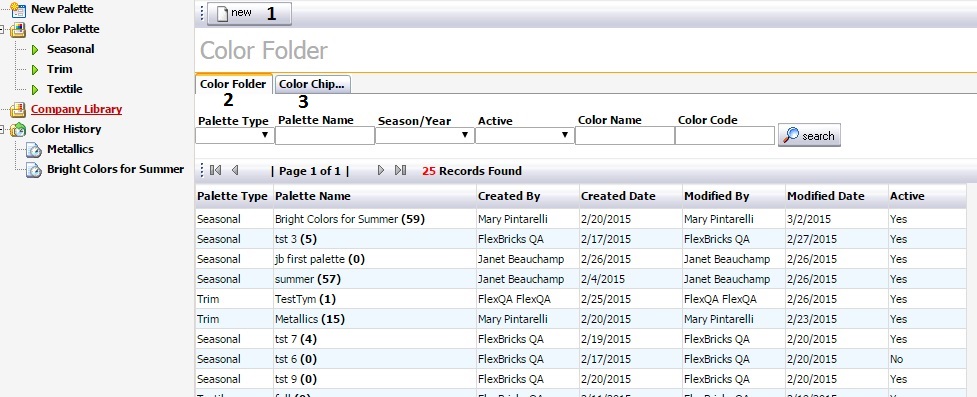Open the Company Library link

click(77, 109)
